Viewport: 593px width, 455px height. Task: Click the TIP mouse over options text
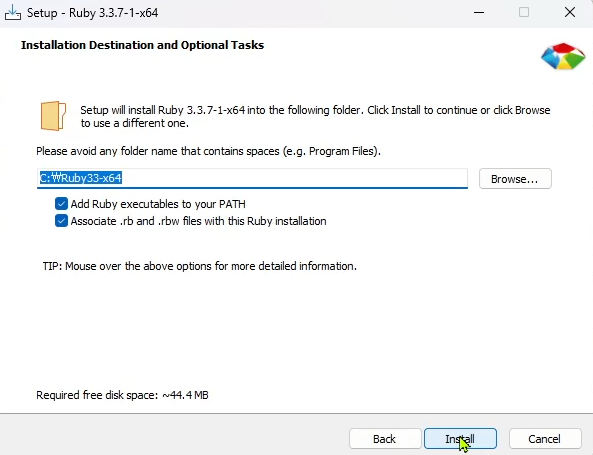(200, 266)
